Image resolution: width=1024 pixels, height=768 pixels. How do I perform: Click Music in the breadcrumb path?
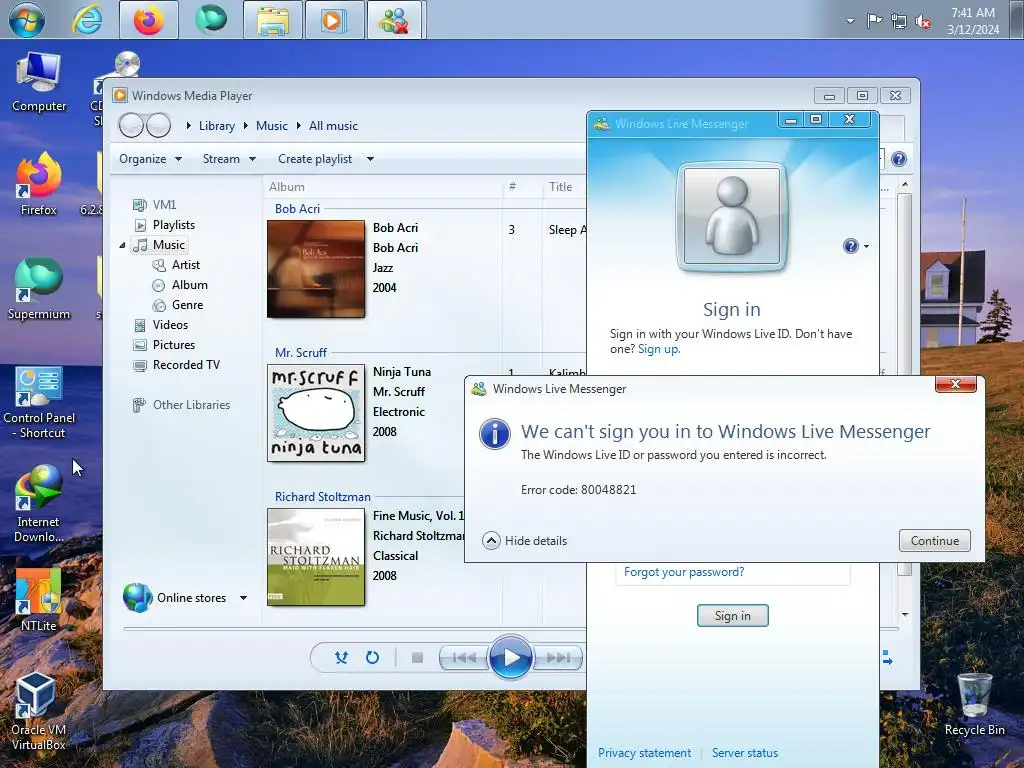tap(272, 126)
